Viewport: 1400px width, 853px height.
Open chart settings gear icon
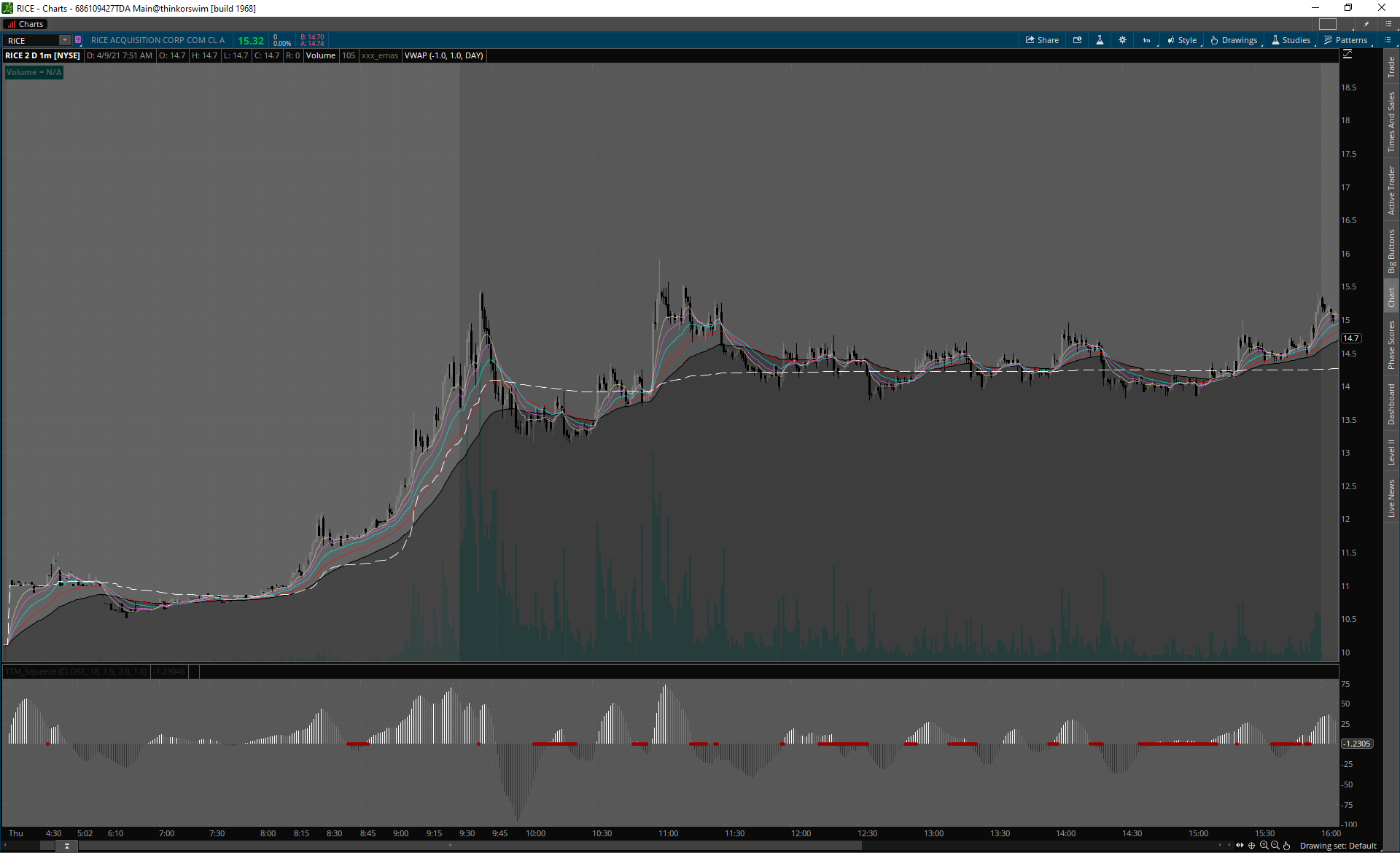1122,40
